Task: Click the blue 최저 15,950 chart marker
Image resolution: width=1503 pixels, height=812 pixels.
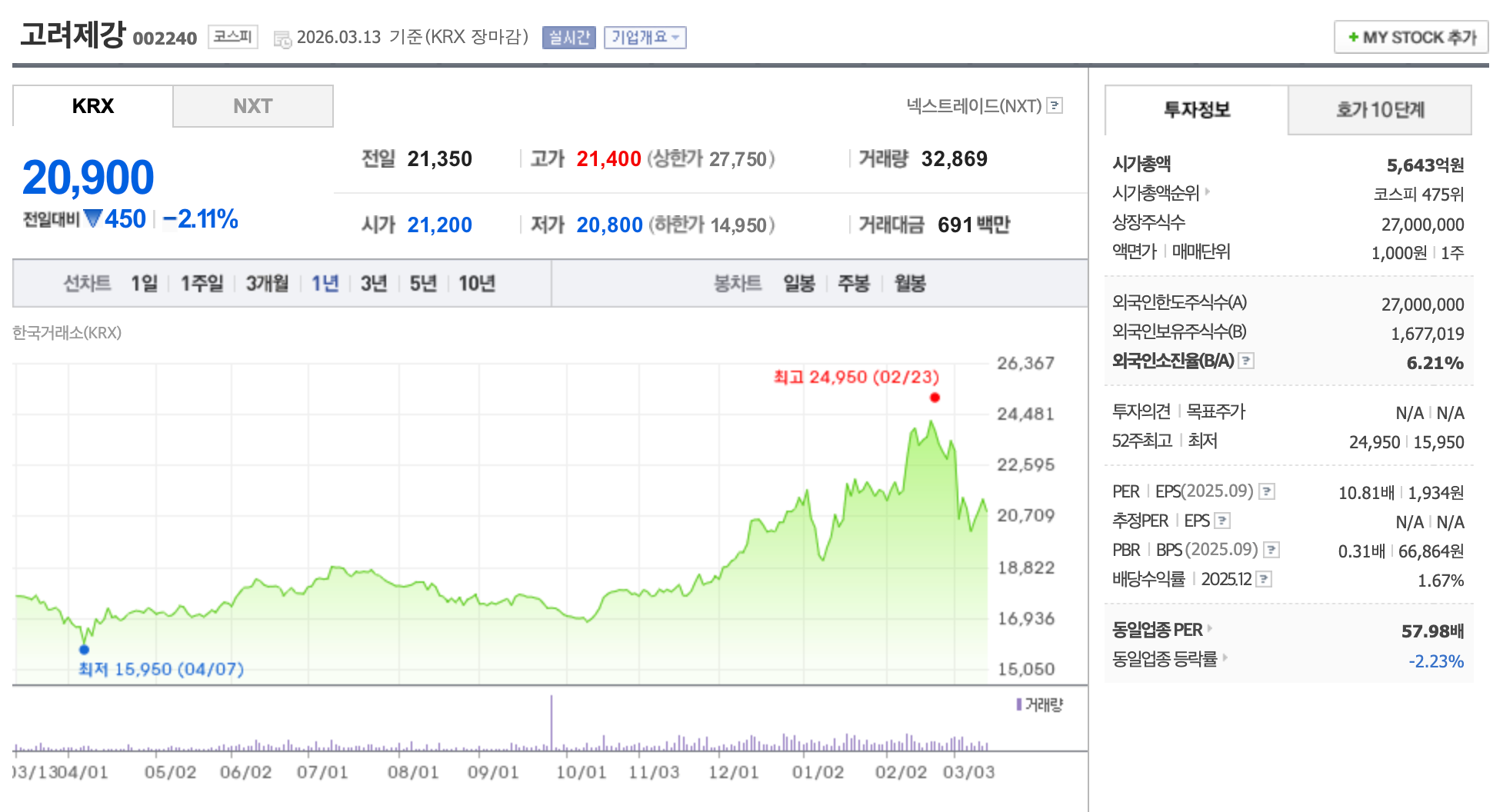Action: tap(85, 650)
